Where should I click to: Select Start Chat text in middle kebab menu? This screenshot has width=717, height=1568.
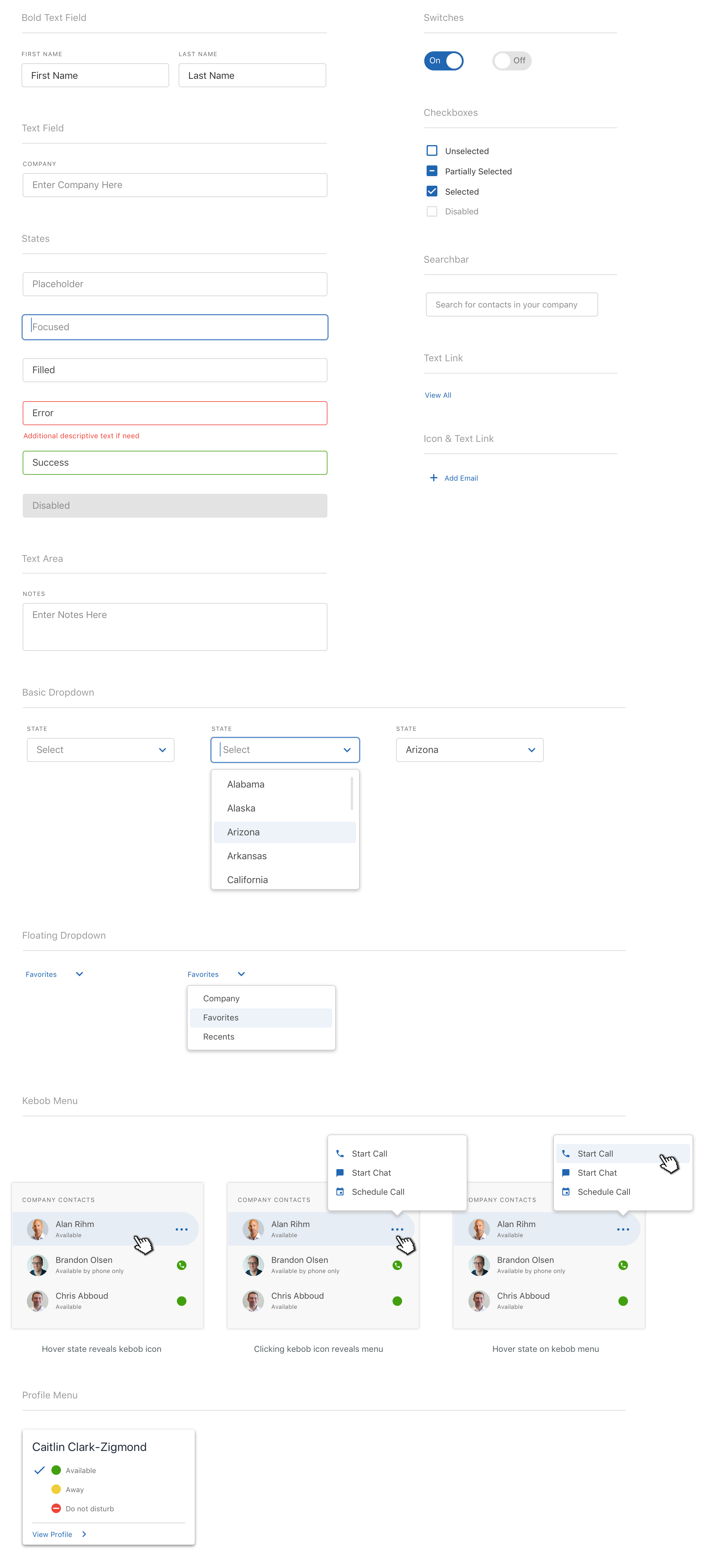click(371, 1173)
